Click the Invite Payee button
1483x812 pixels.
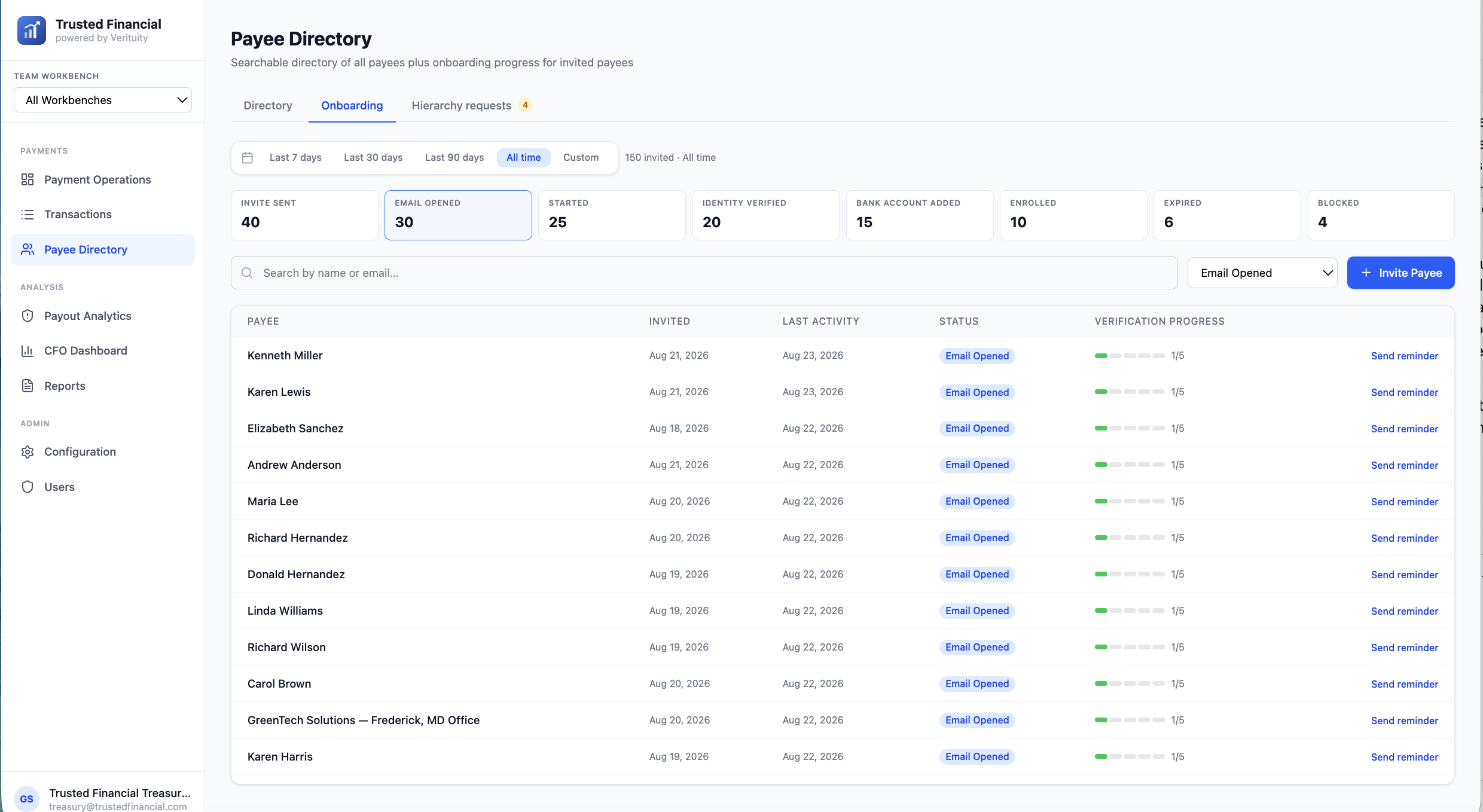coord(1401,273)
